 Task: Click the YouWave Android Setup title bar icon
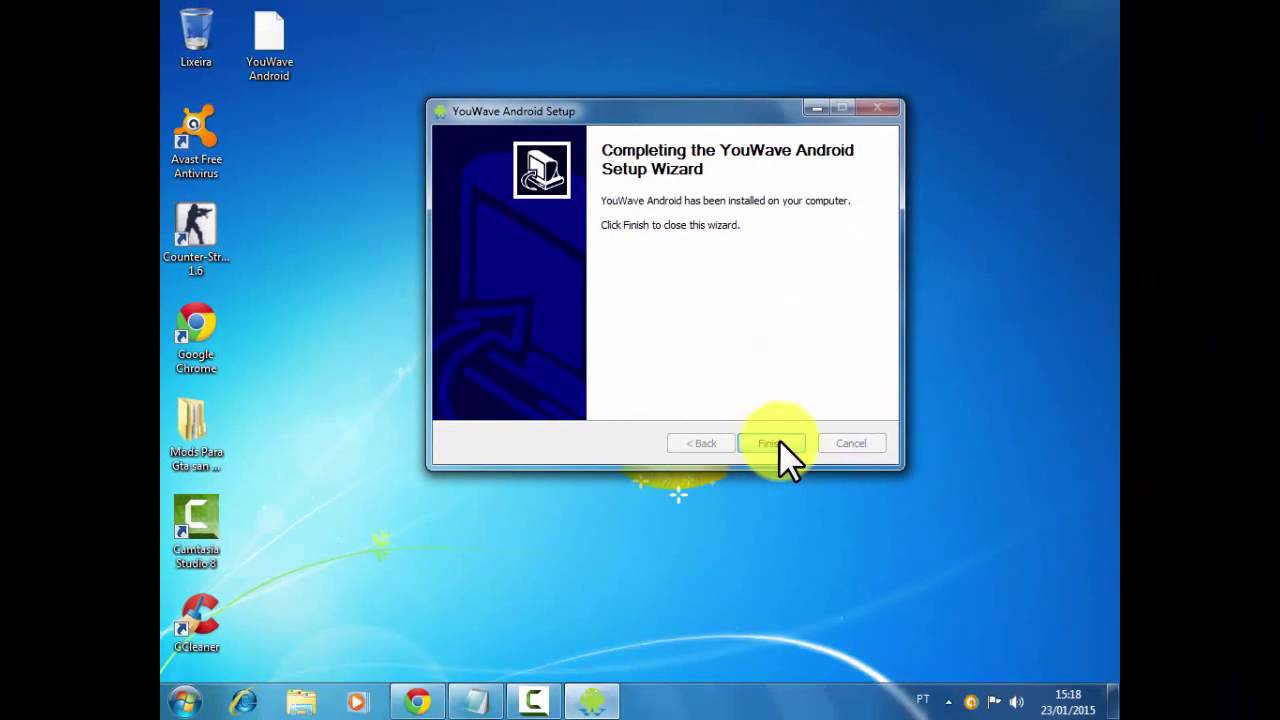pyautogui.click(x=440, y=111)
